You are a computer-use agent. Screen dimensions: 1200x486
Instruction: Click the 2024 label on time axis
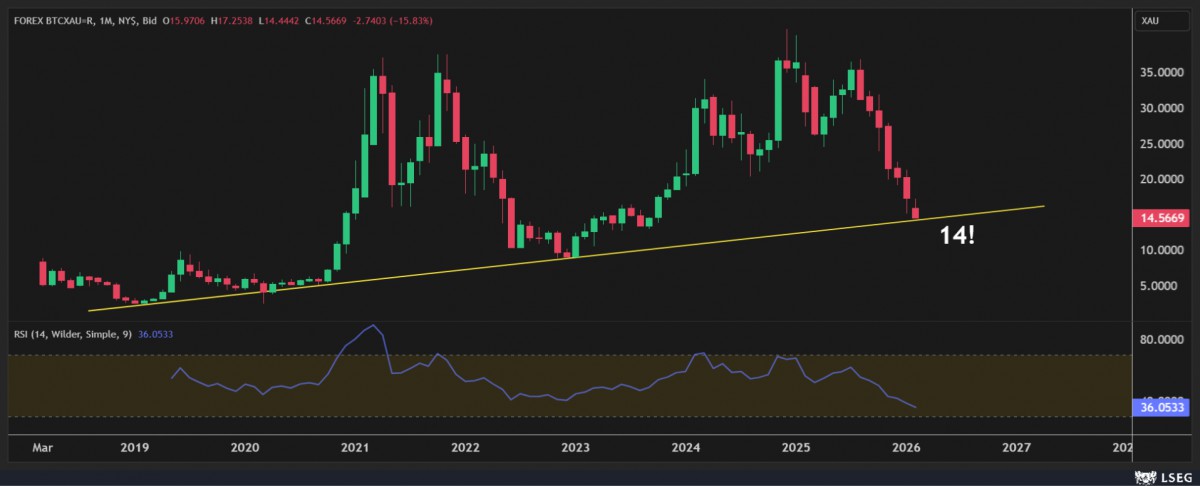(x=685, y=448)
